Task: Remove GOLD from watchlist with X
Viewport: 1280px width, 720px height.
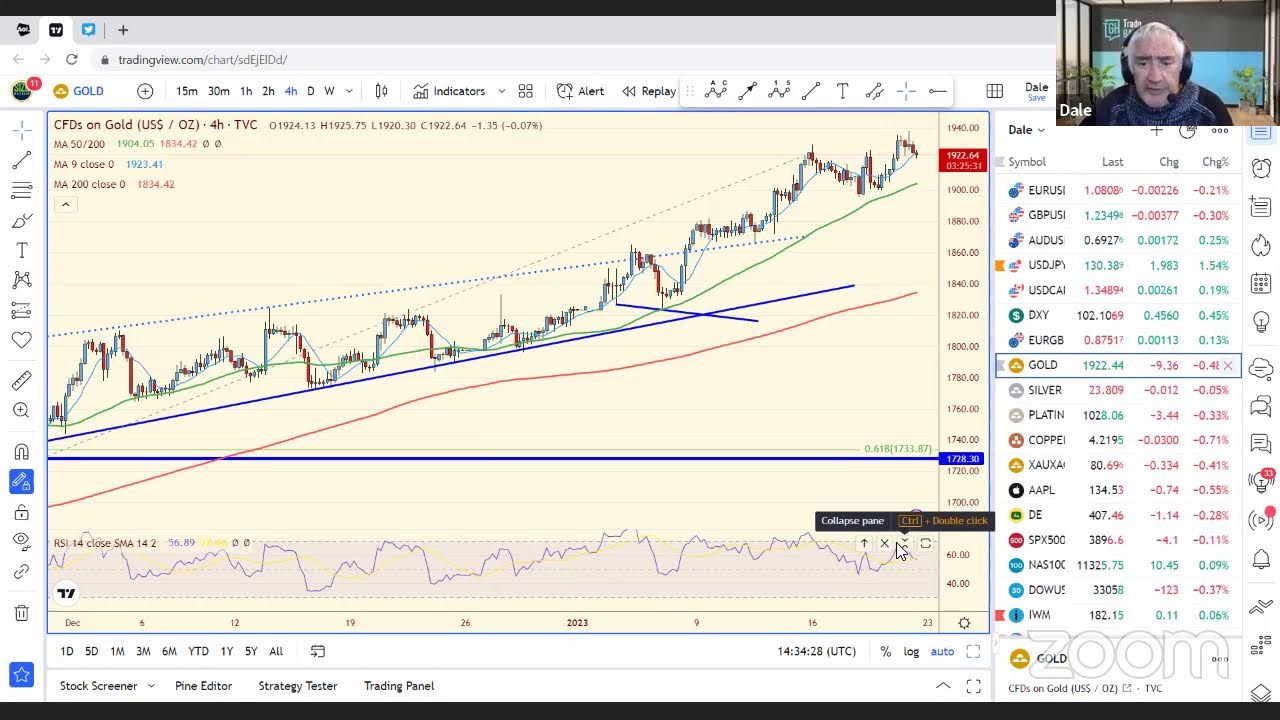Action: (1228, 366)
